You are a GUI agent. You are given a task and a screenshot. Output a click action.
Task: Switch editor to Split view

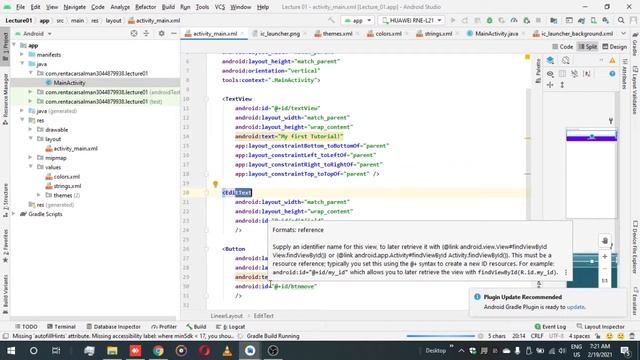click(587, 47)
